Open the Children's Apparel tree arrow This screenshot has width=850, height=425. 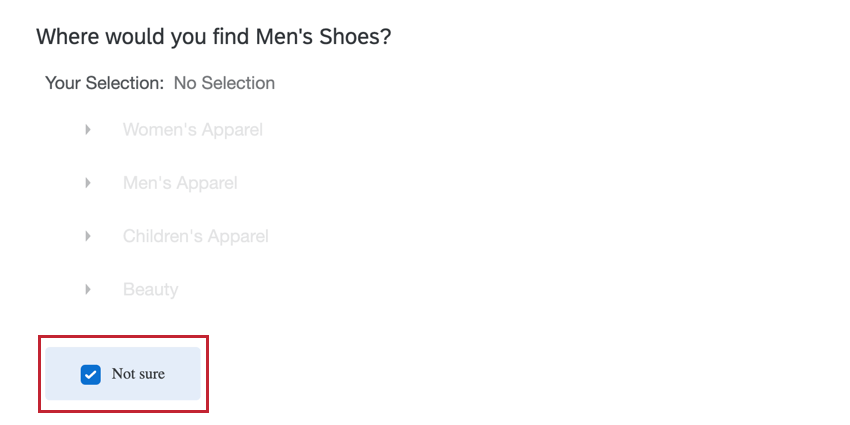point(88,236)
